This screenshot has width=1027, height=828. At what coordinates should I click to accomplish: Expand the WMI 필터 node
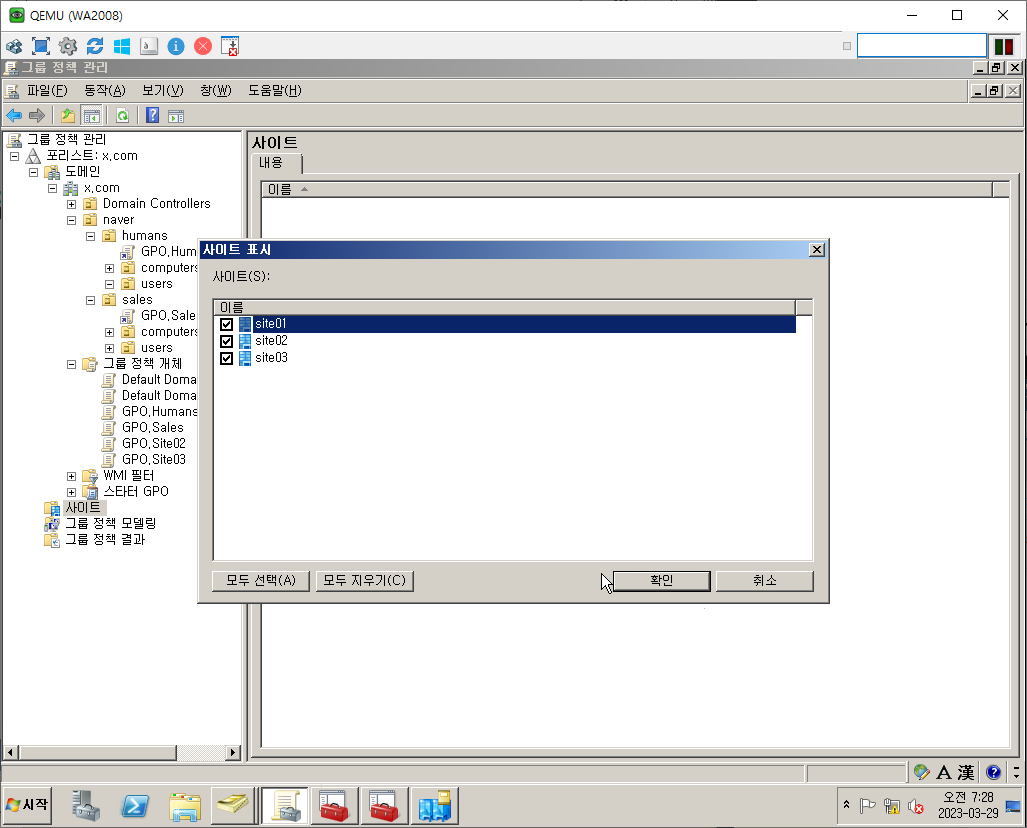point(71,476)
